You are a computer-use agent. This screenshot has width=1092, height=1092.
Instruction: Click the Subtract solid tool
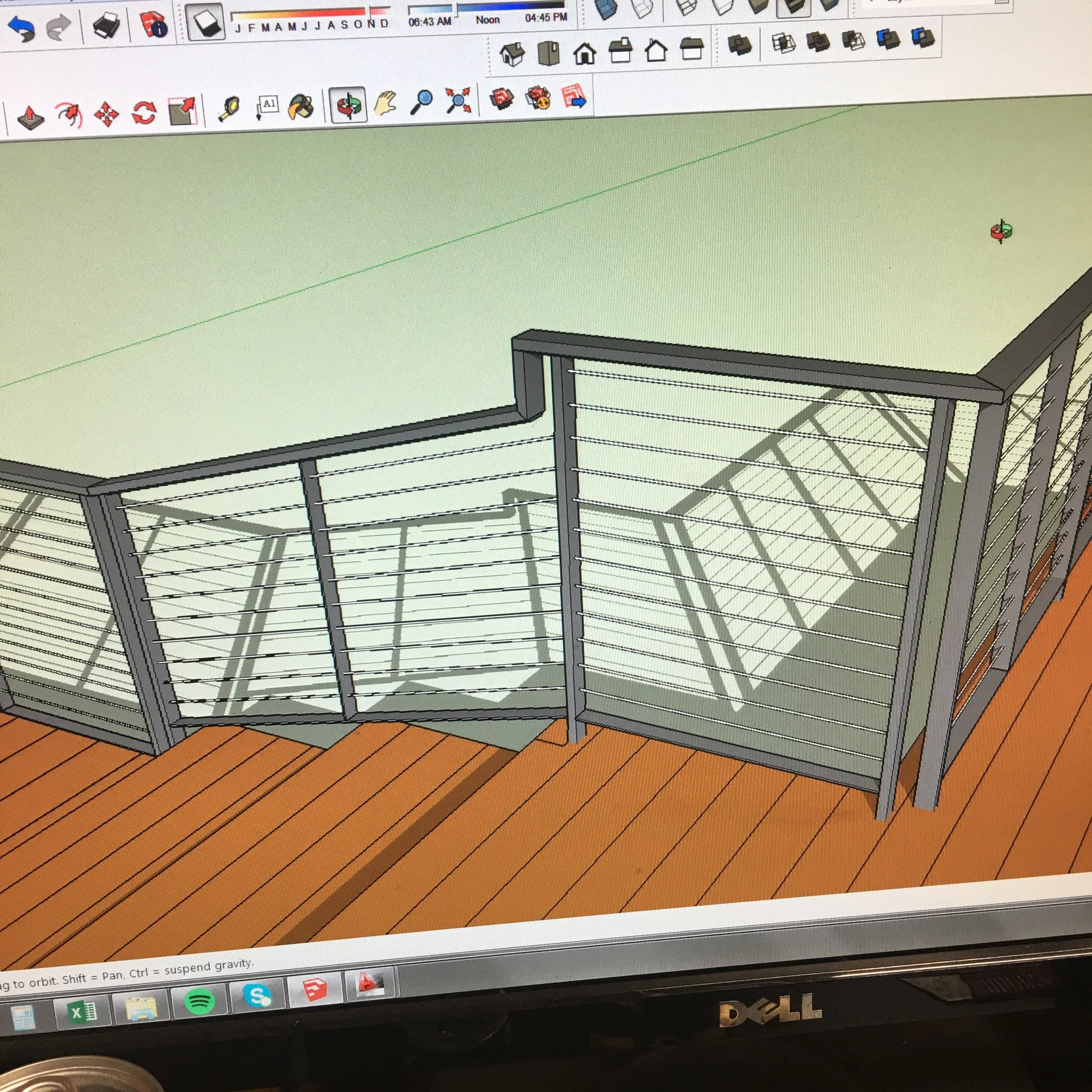(853, 40)
